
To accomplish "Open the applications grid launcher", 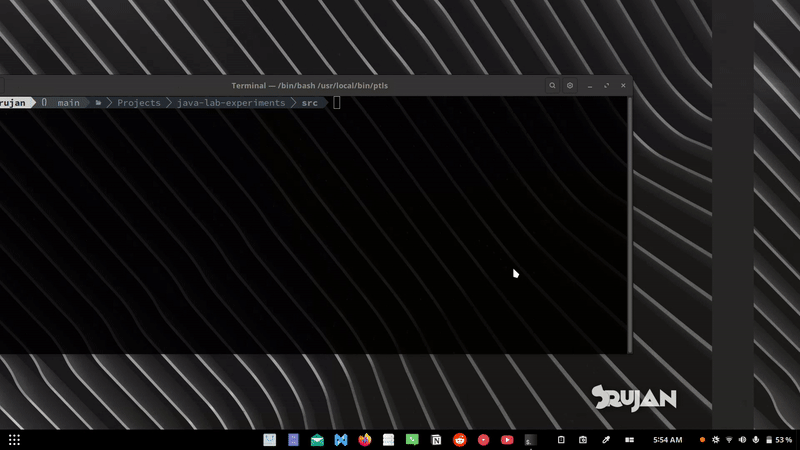I will (14, 440).
